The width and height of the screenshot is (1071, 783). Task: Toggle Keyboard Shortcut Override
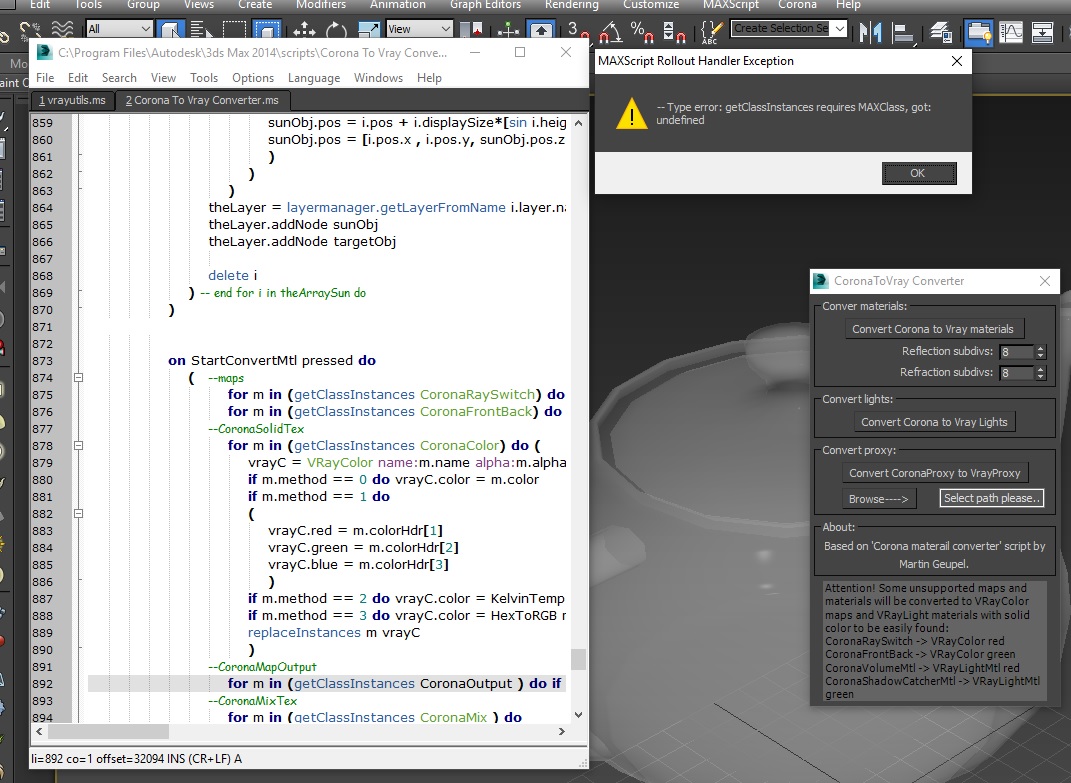[541, 29]
